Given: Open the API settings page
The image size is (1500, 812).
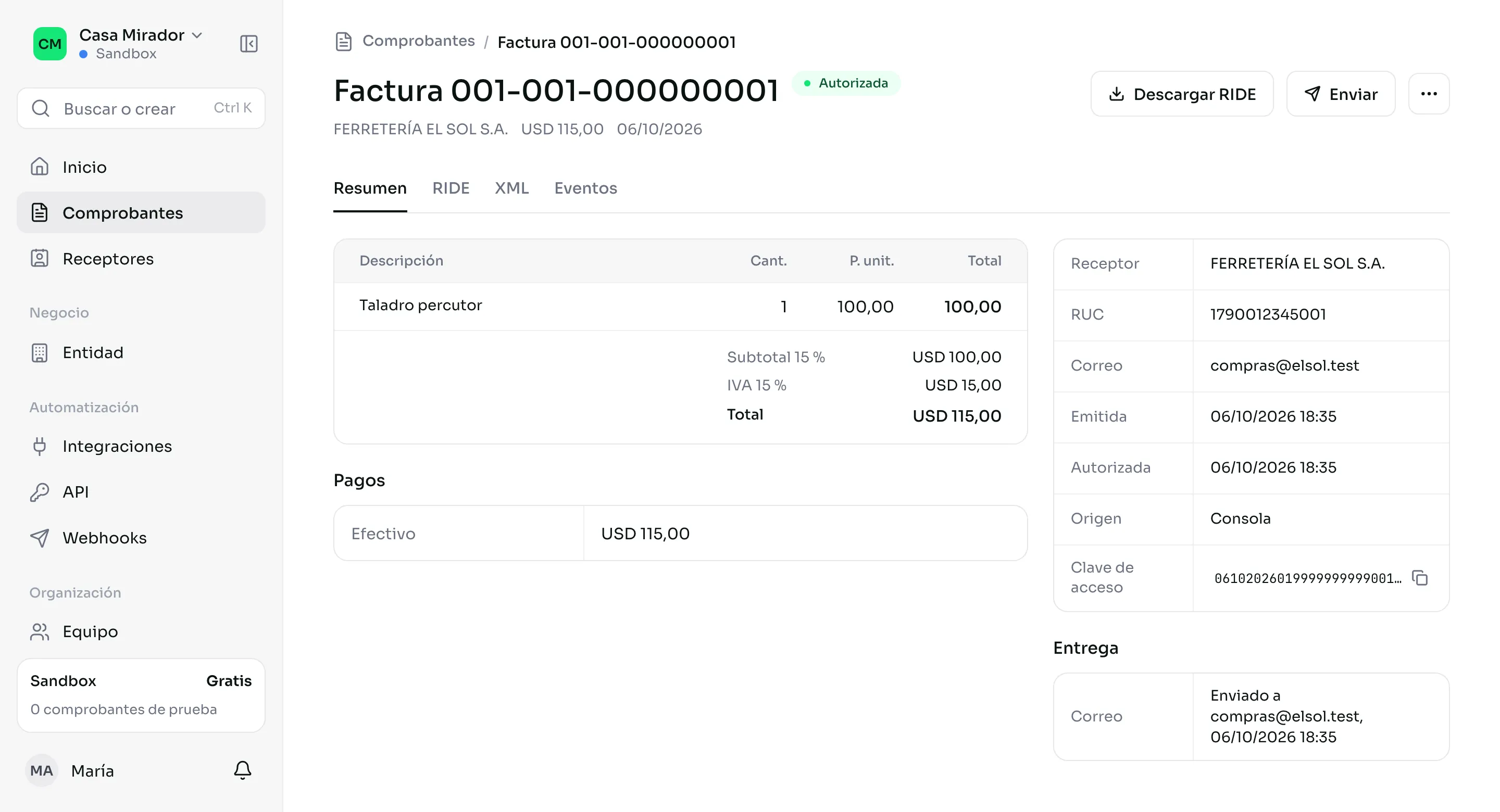Looking at the screenshot, I should (x=141, y=492).
